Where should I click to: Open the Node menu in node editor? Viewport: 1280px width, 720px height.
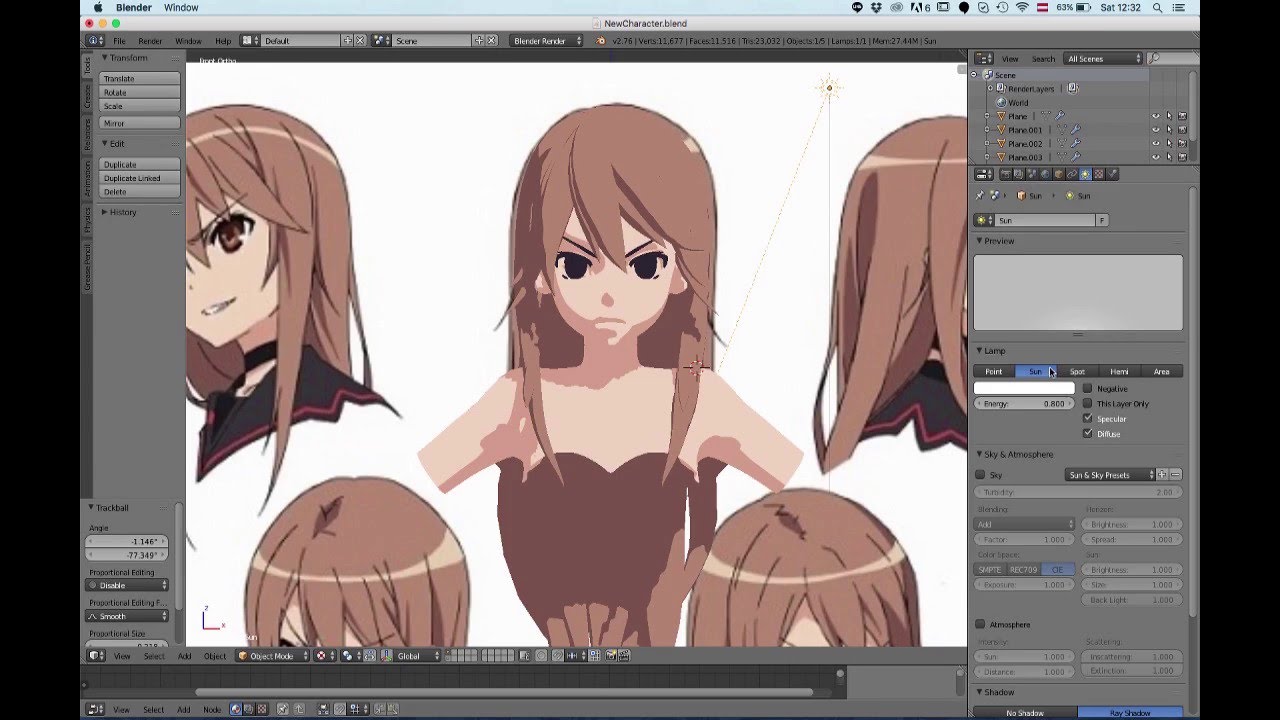click(212, 709)
